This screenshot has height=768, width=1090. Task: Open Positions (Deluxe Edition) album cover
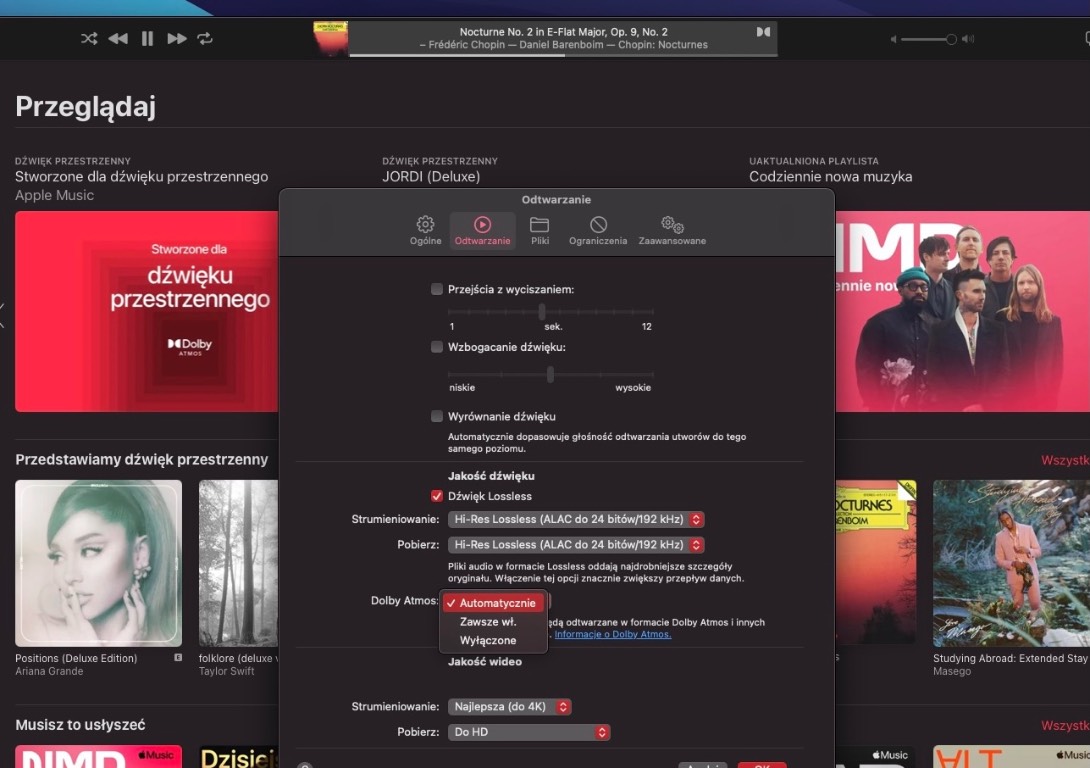click(x=99, y=563)
